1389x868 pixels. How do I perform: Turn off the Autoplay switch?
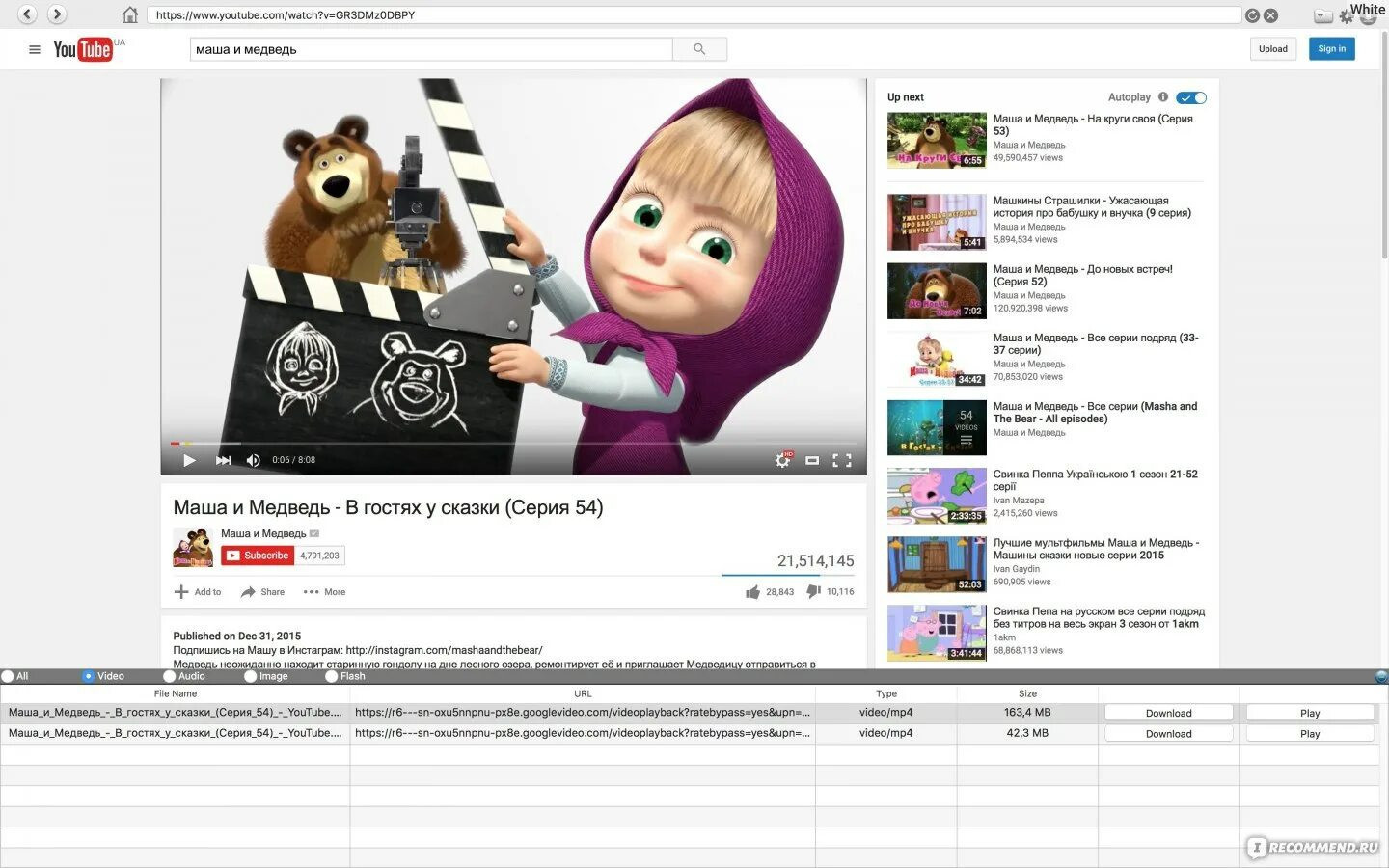point(1191,97)
